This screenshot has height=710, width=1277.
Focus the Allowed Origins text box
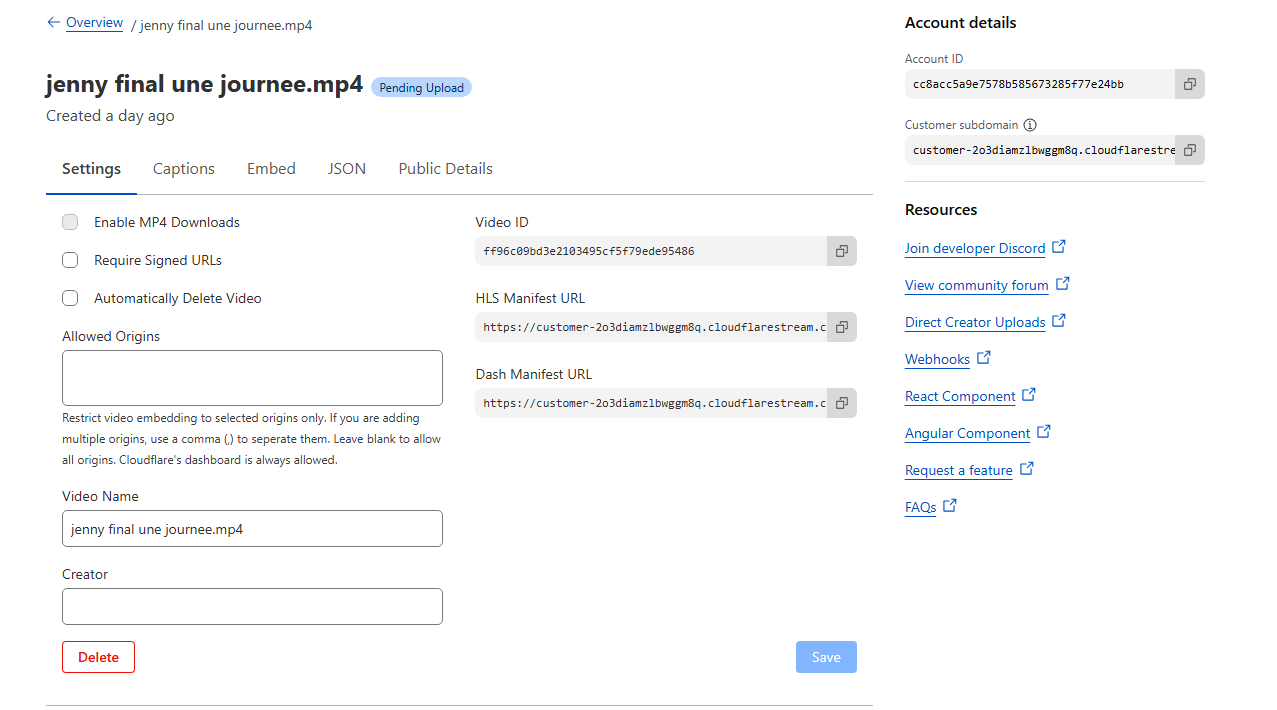tap(252, 378)
